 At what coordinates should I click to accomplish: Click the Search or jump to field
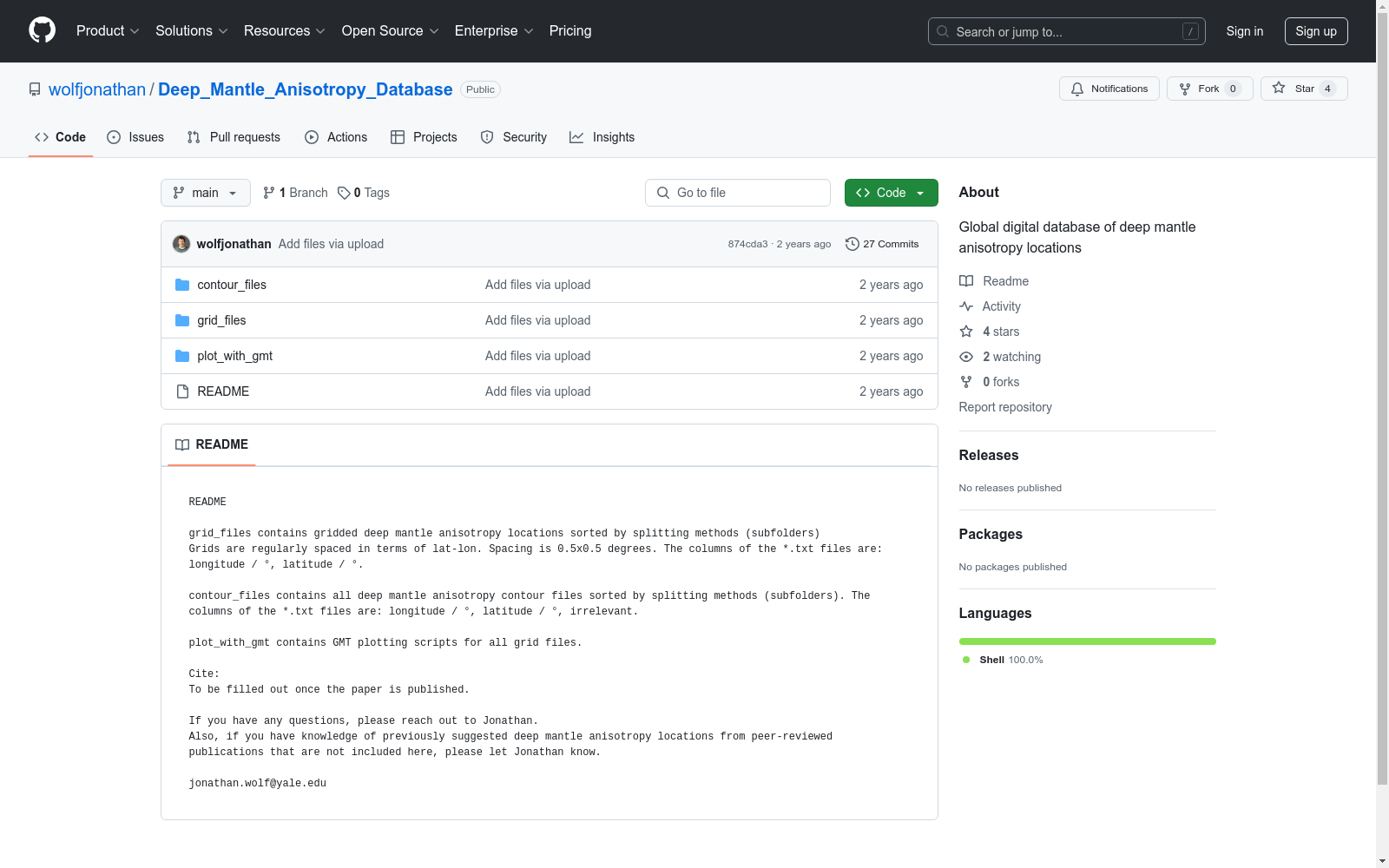pyautogui.click(x=1067, y=31)
